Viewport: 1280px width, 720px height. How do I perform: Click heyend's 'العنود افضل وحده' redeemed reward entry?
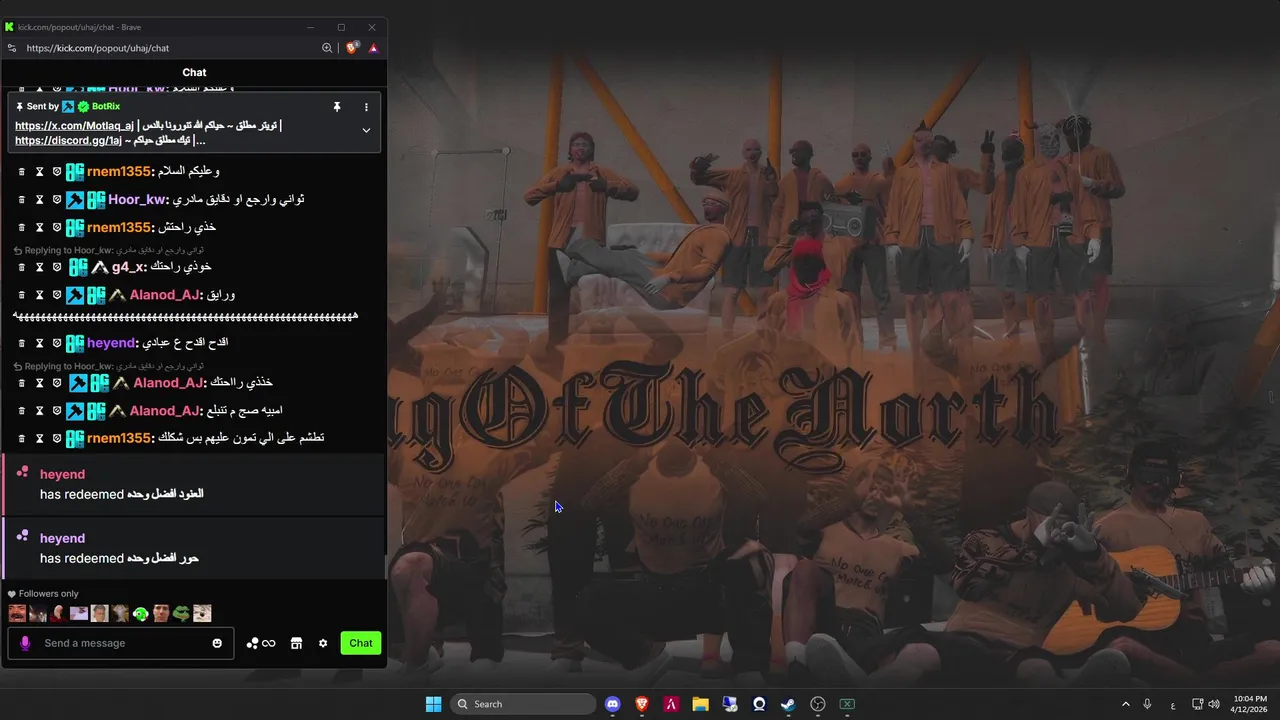194,484
